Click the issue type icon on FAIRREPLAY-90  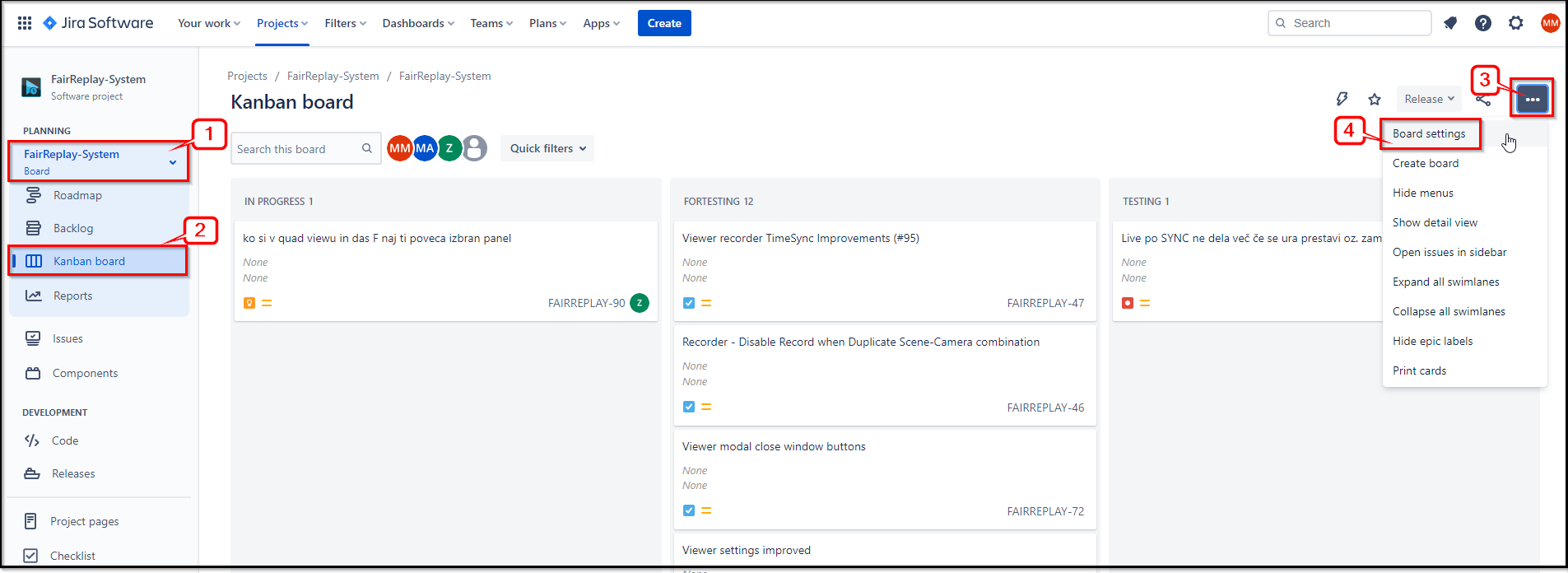pyautogui.click(x=249, y=303)
